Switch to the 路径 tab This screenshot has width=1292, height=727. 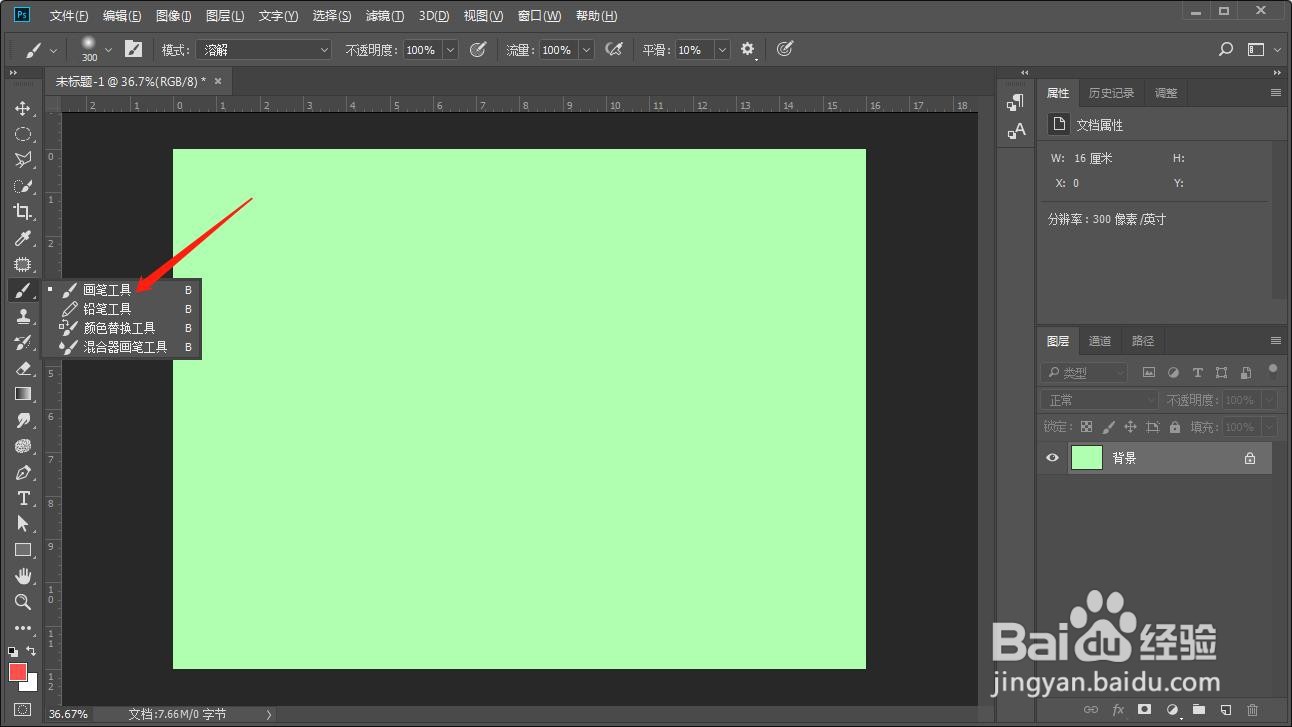[1143, 341]
